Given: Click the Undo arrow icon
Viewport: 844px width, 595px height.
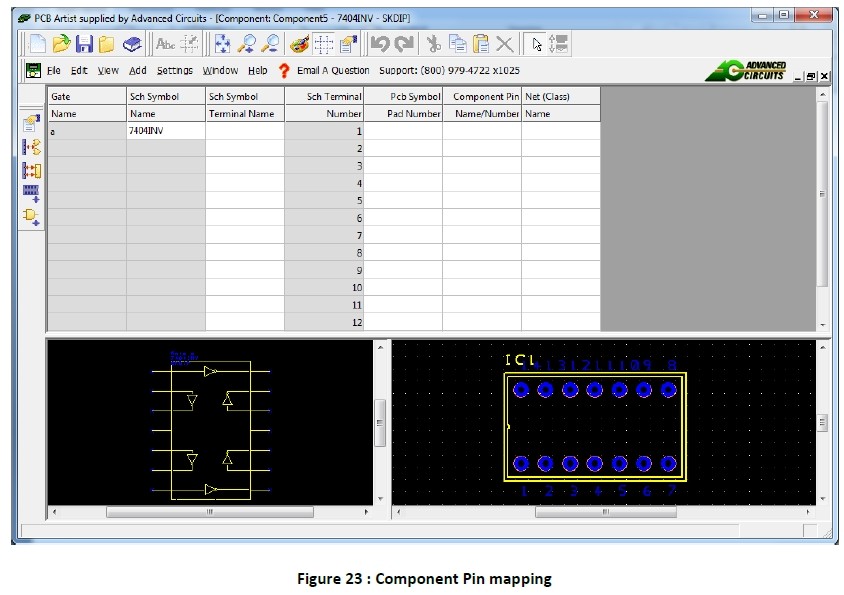Looking at the screenshot, I should click(379, 43).
